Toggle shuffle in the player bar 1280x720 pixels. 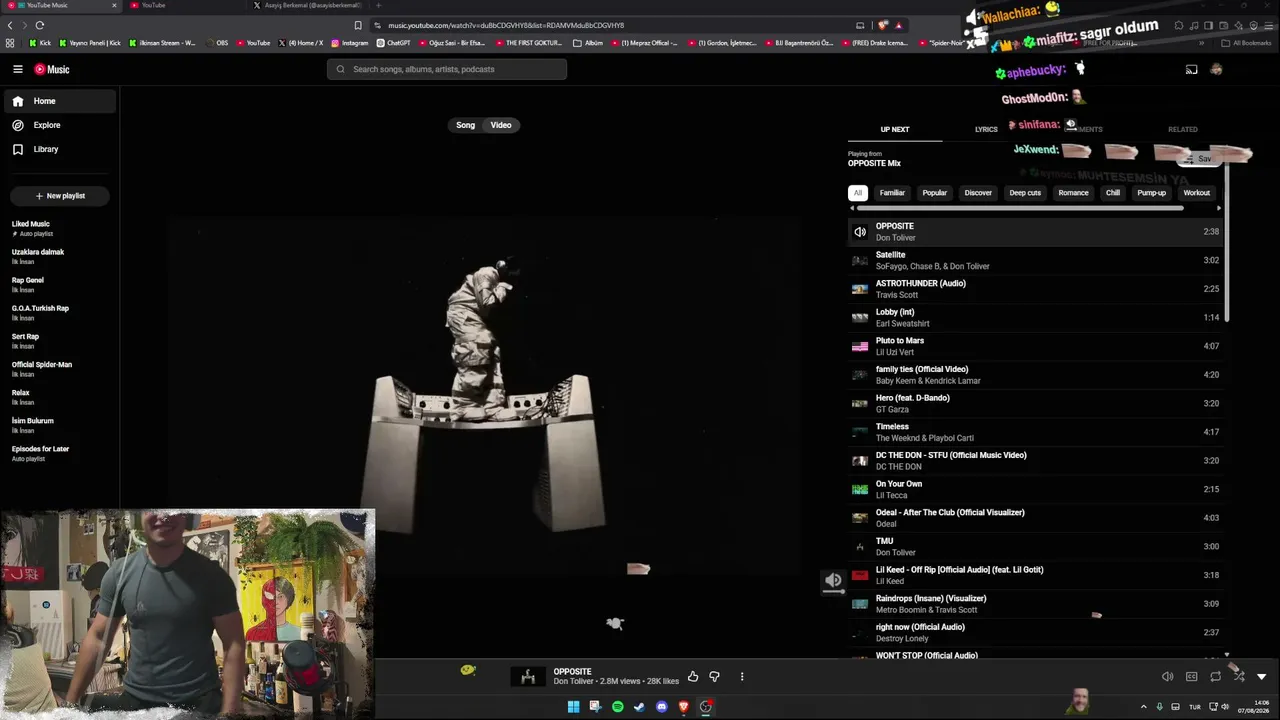(1239, 677)
